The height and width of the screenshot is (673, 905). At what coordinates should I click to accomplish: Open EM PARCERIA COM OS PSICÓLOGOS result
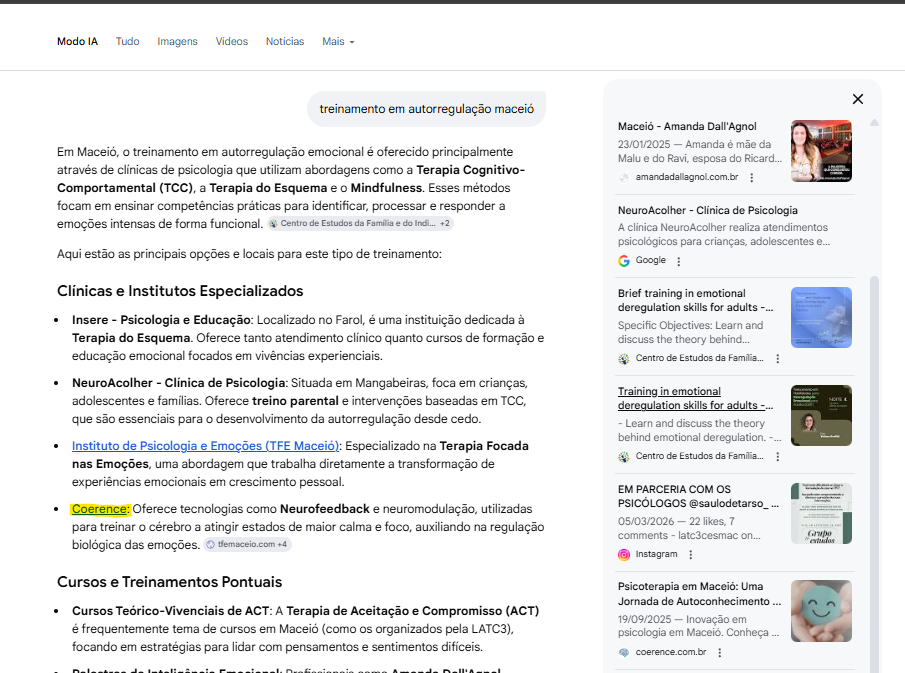698,496
